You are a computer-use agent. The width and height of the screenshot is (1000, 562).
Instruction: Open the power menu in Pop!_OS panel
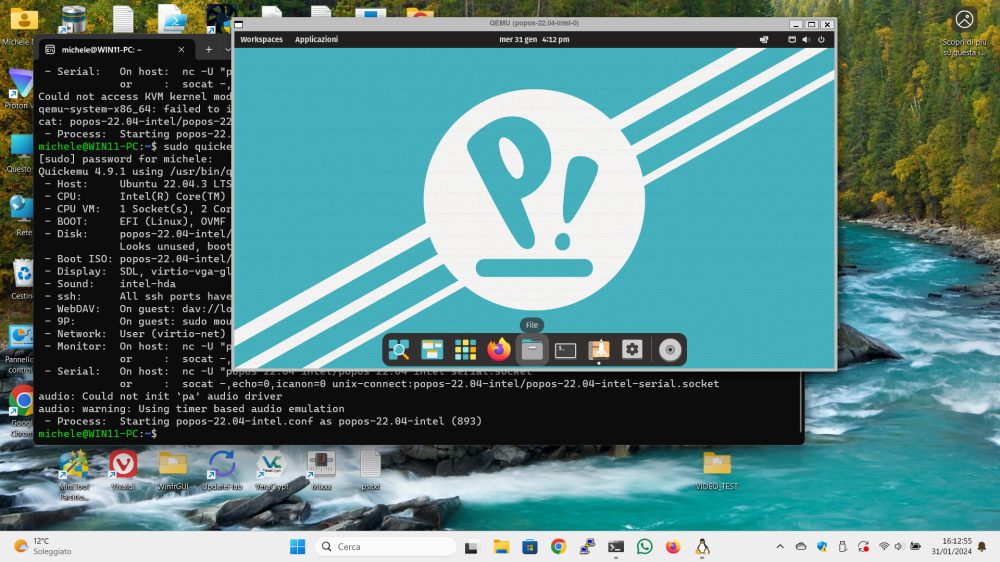click(x=821, y=39)
